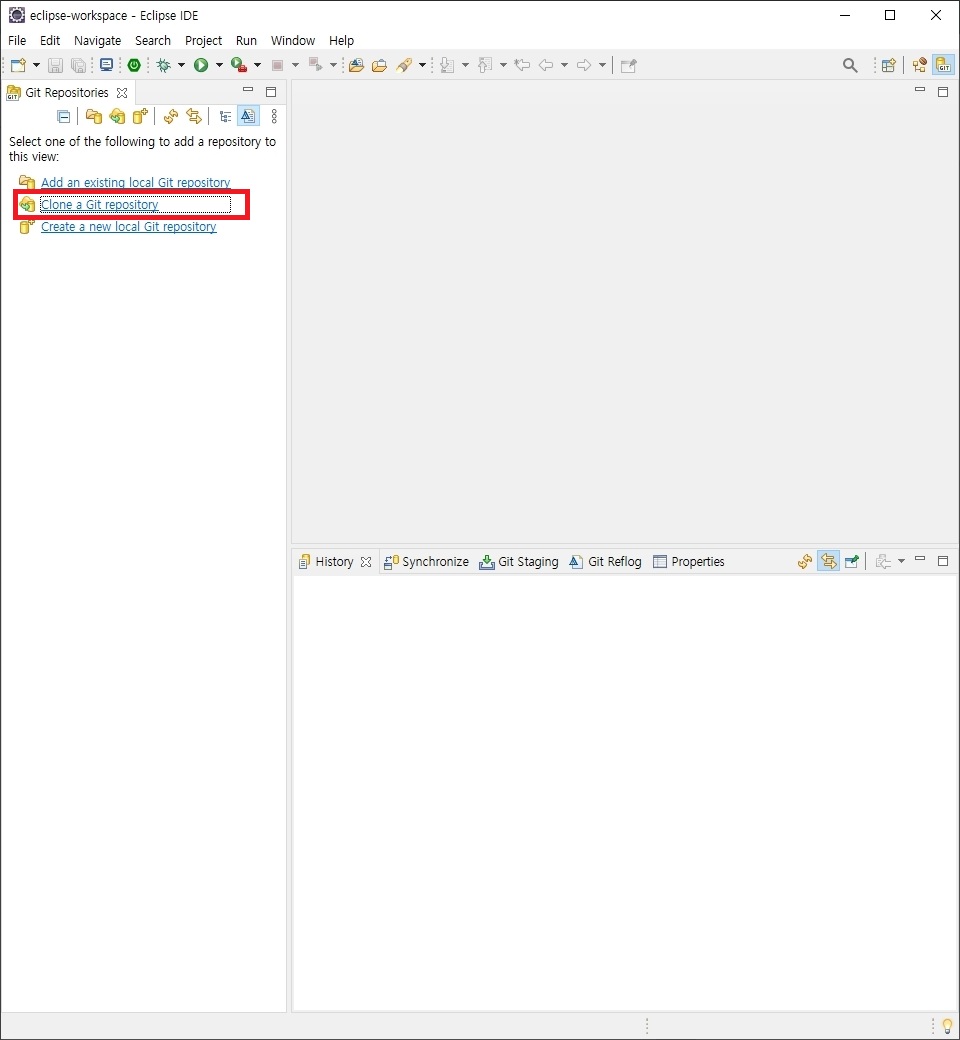Click the Save All icon in the toolbar
The image size is (960, 1040).
coord(78,65)
